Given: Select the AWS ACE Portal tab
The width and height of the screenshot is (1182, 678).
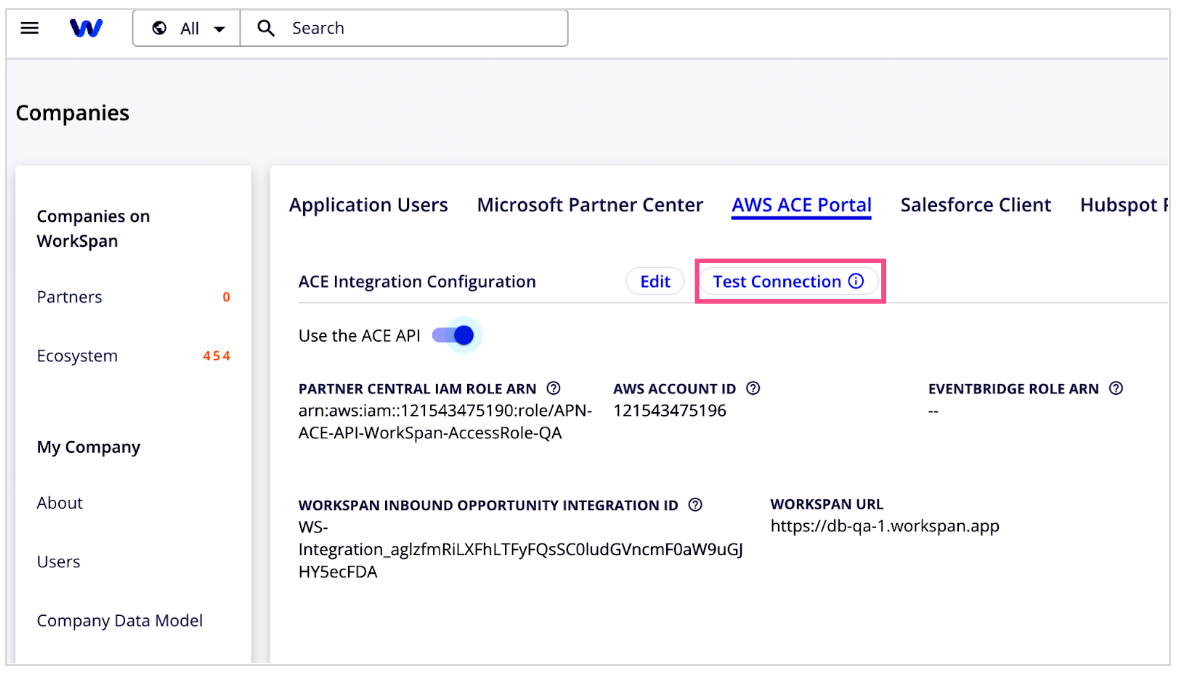Looking at the screenshot, I should coord(801,205).
